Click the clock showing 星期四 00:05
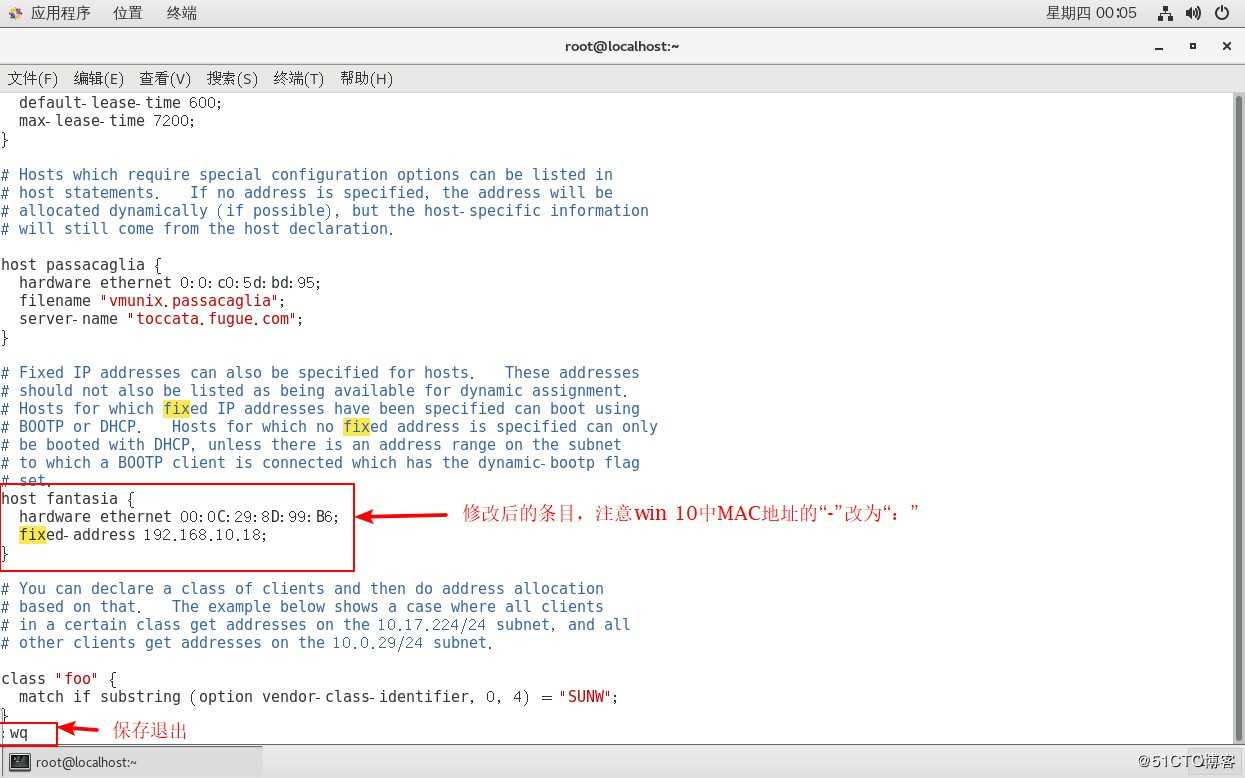 (1091, 13)
